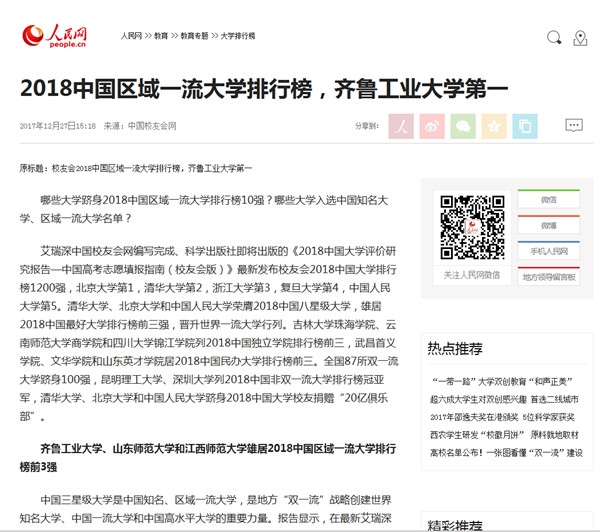Click the People.cn logo

[x=55, y=37]
